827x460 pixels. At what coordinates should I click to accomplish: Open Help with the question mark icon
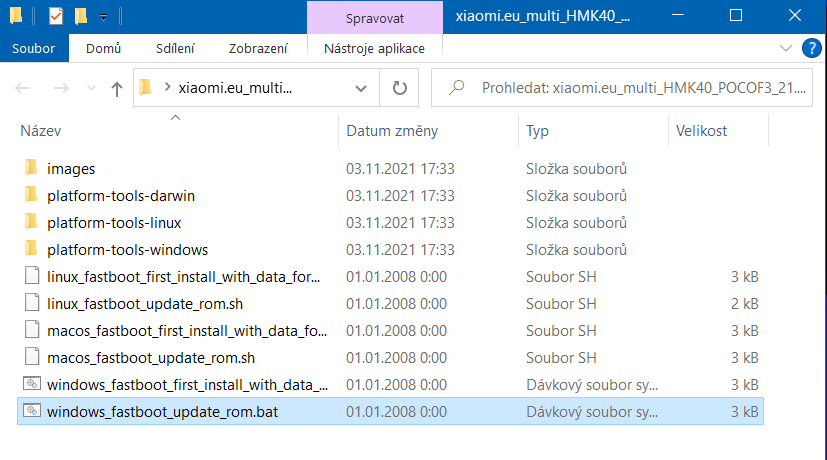(x=811, y=49)
